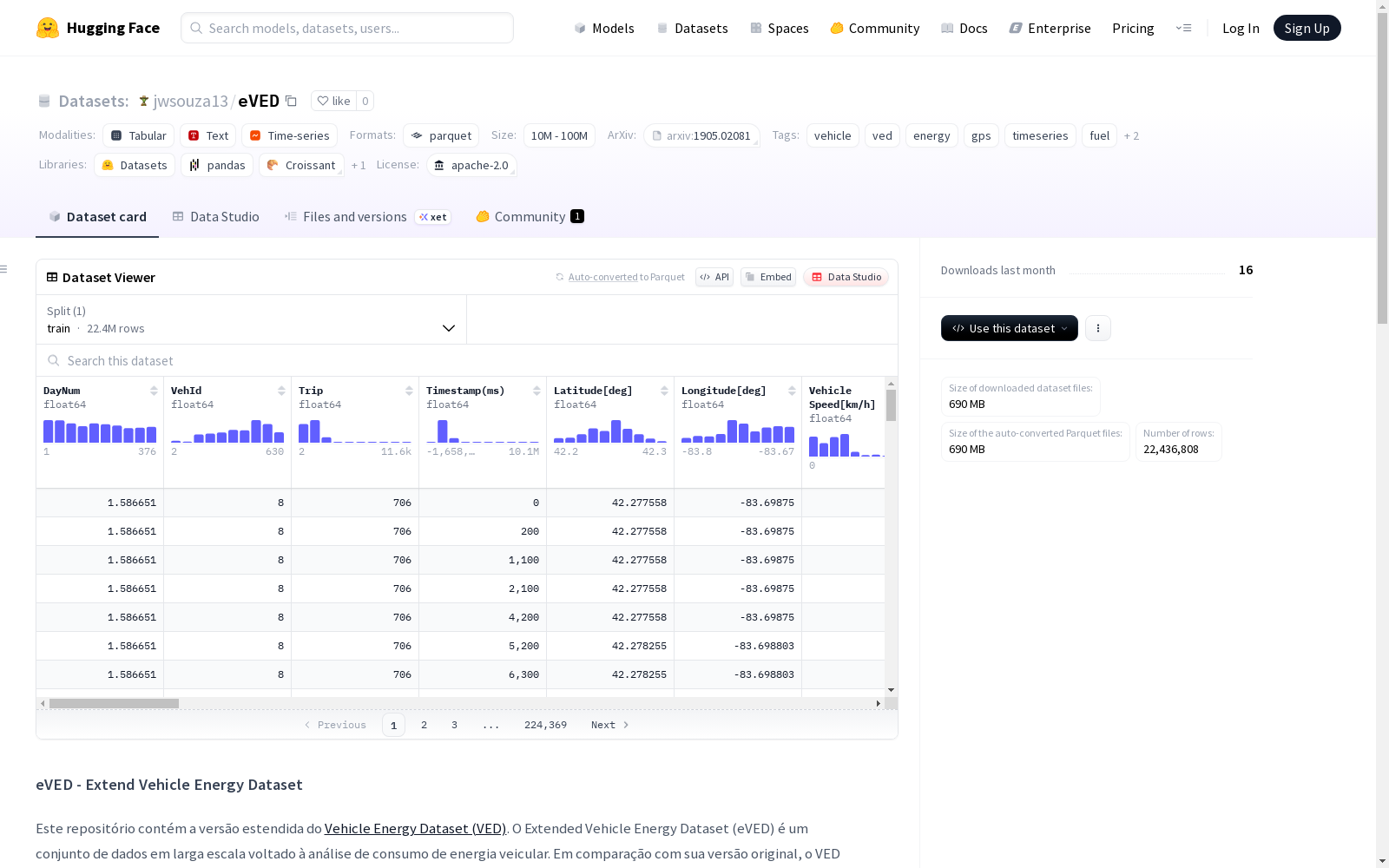Click the API button in Dataset Viewer
This screenshot has width=1389, height=868.
[x=714, y=277]
